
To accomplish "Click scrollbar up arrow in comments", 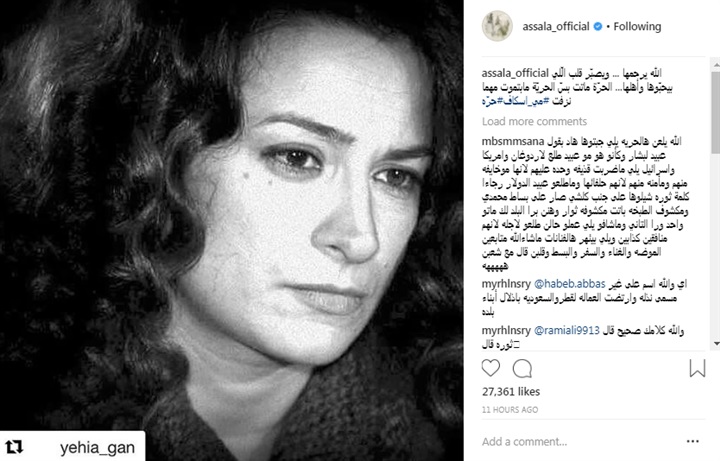I will click(x=716, y=66).
